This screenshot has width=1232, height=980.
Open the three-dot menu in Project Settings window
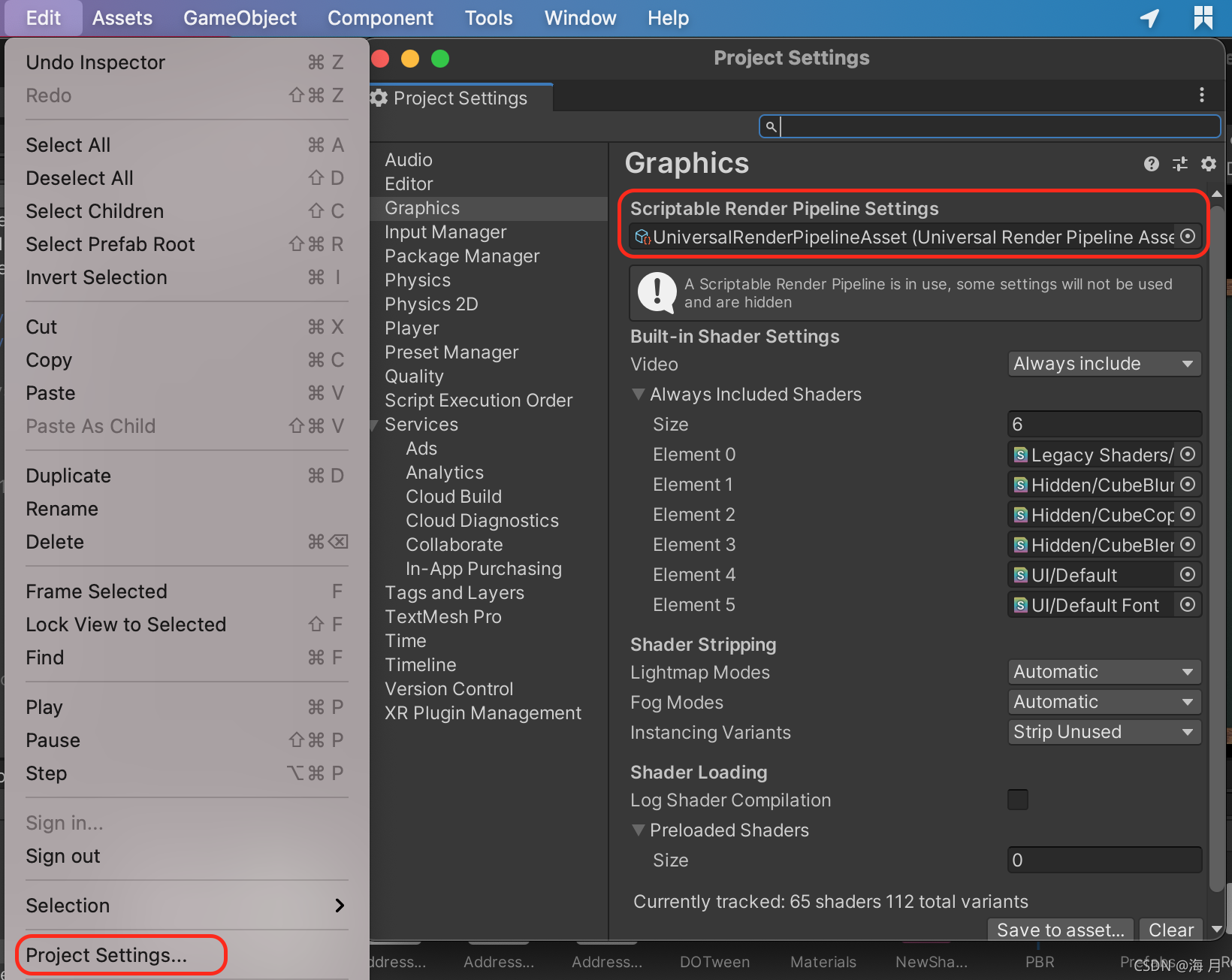click(1201, 95)
